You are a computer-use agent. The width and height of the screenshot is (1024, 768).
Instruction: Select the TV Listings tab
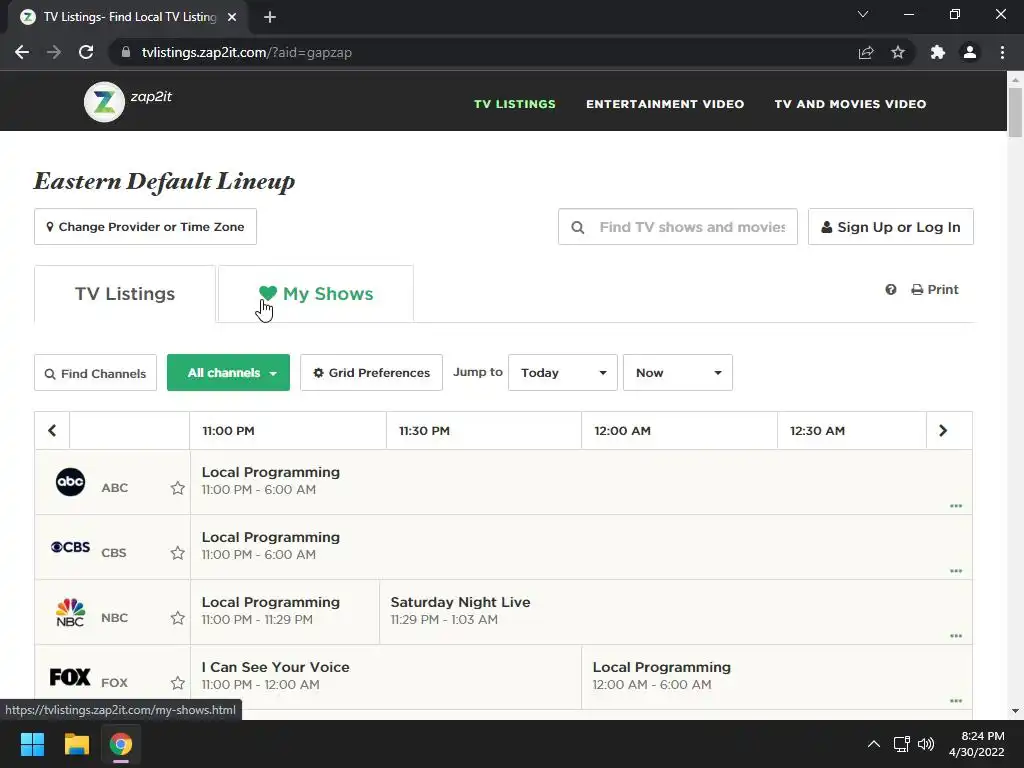pyautogui.click(x=125, y=294)
